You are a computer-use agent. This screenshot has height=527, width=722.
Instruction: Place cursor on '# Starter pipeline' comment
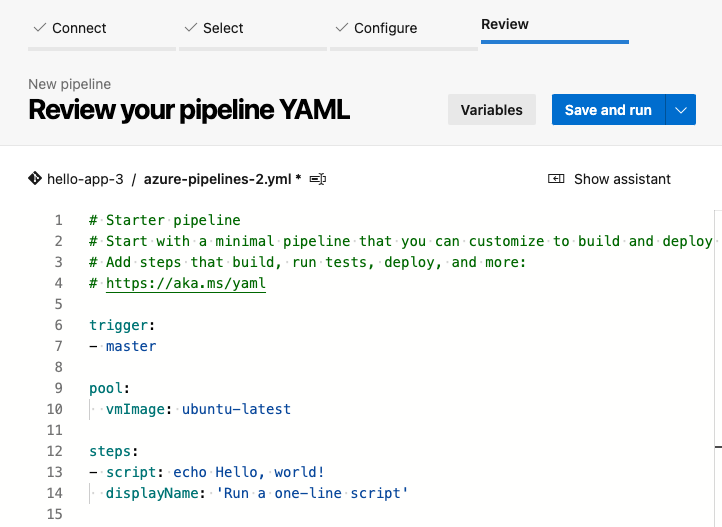pos(165,220)
